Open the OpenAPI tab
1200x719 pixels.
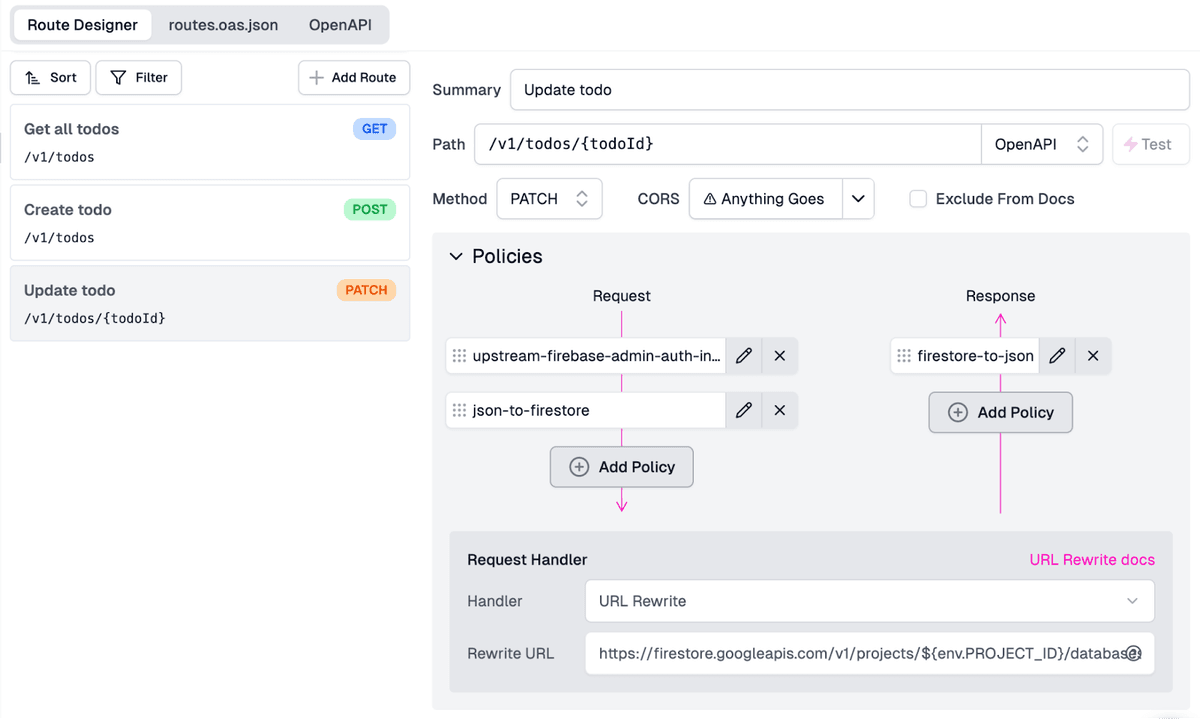coord(340,25)
